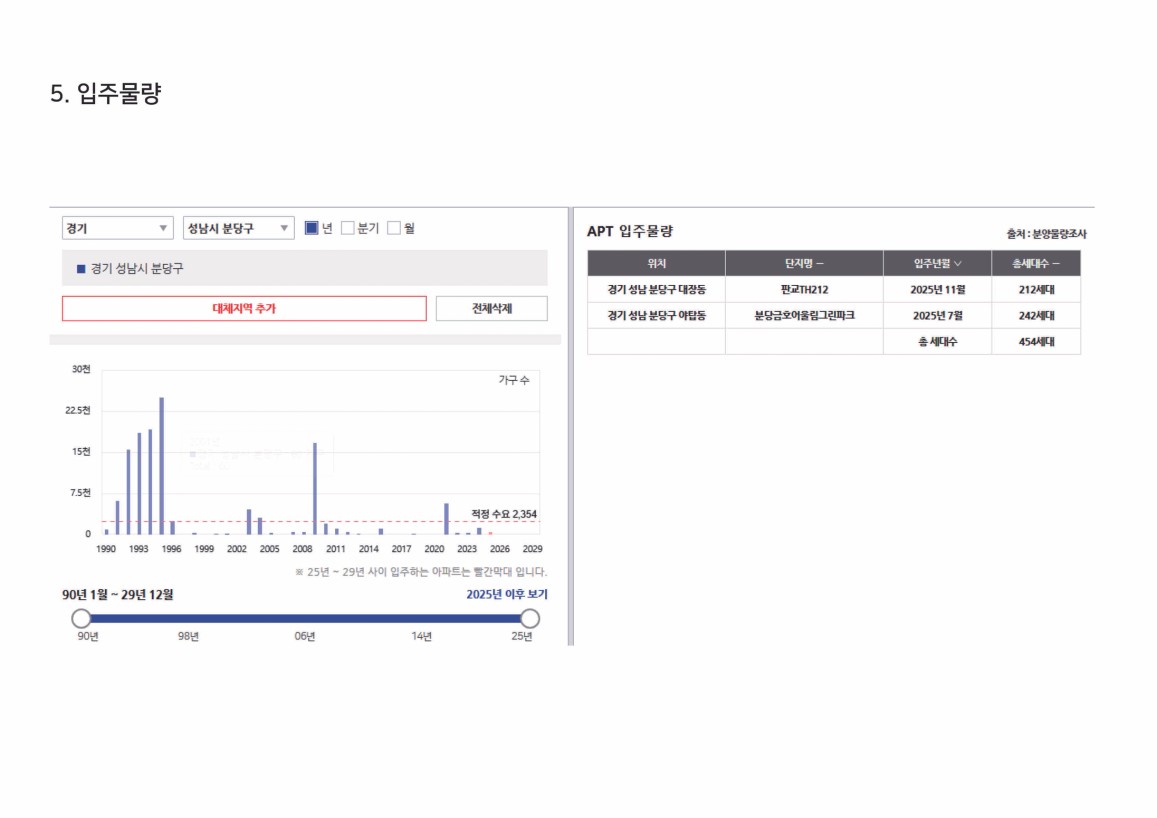Open the 성남시 분당구 district dropdown
Screen dimensions: 1157x818
pyautogui.click(x=238, y=228)
